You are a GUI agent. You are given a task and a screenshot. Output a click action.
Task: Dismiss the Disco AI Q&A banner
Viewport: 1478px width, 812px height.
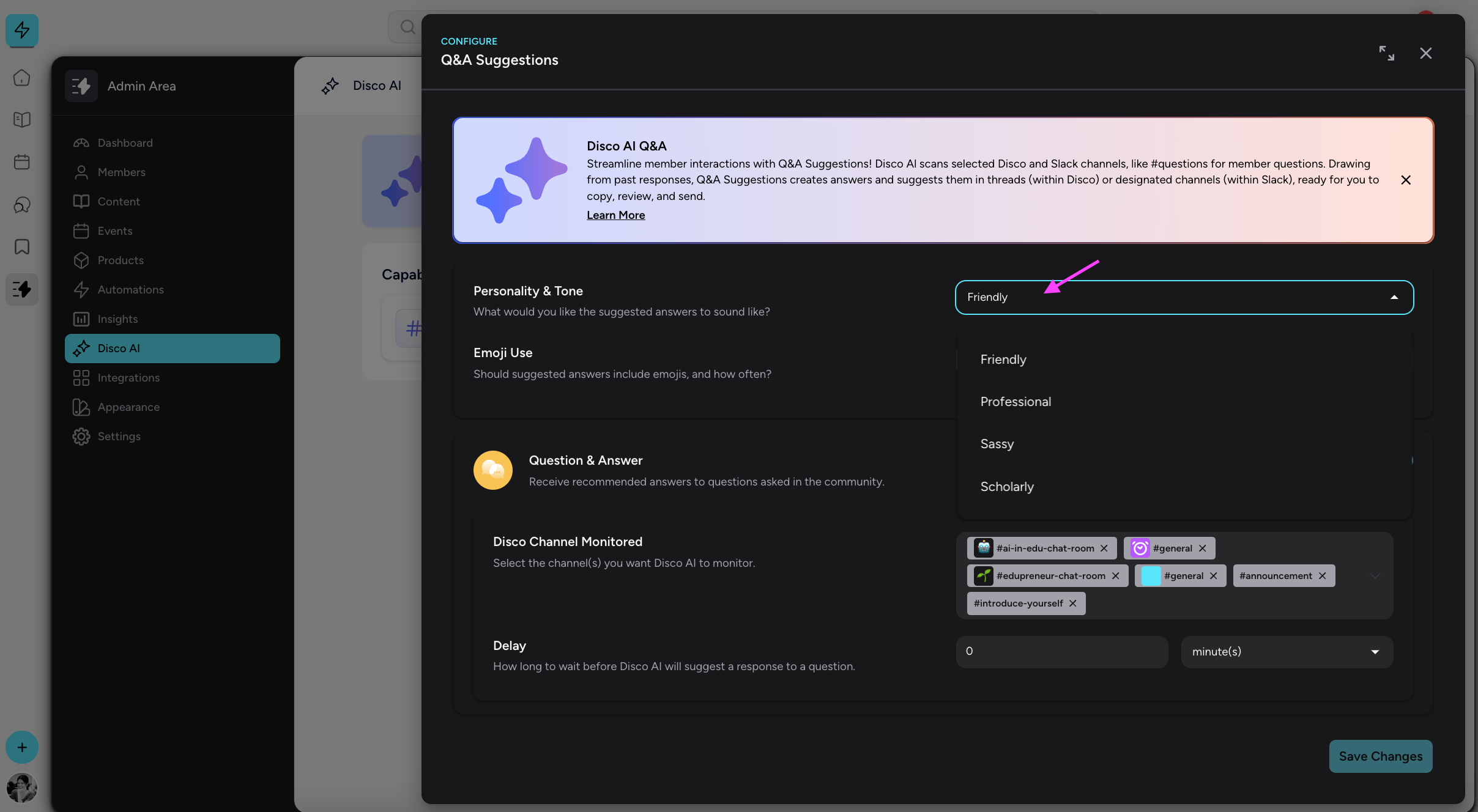[1406, 180]
